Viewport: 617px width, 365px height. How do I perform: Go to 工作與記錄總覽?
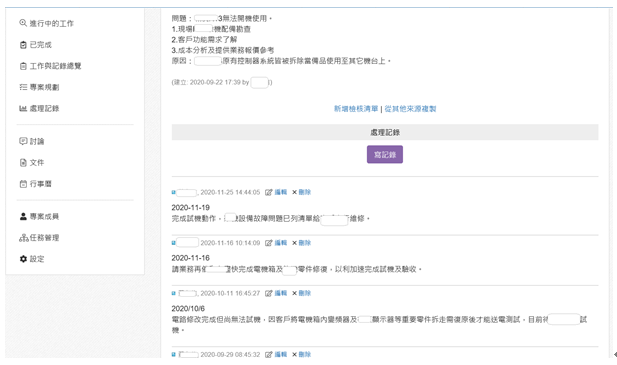[50, 66]
